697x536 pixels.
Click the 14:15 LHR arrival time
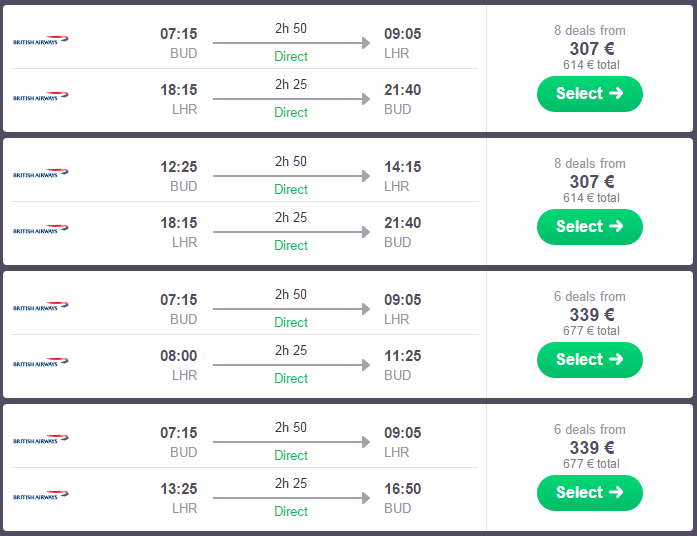coord(403,167)
